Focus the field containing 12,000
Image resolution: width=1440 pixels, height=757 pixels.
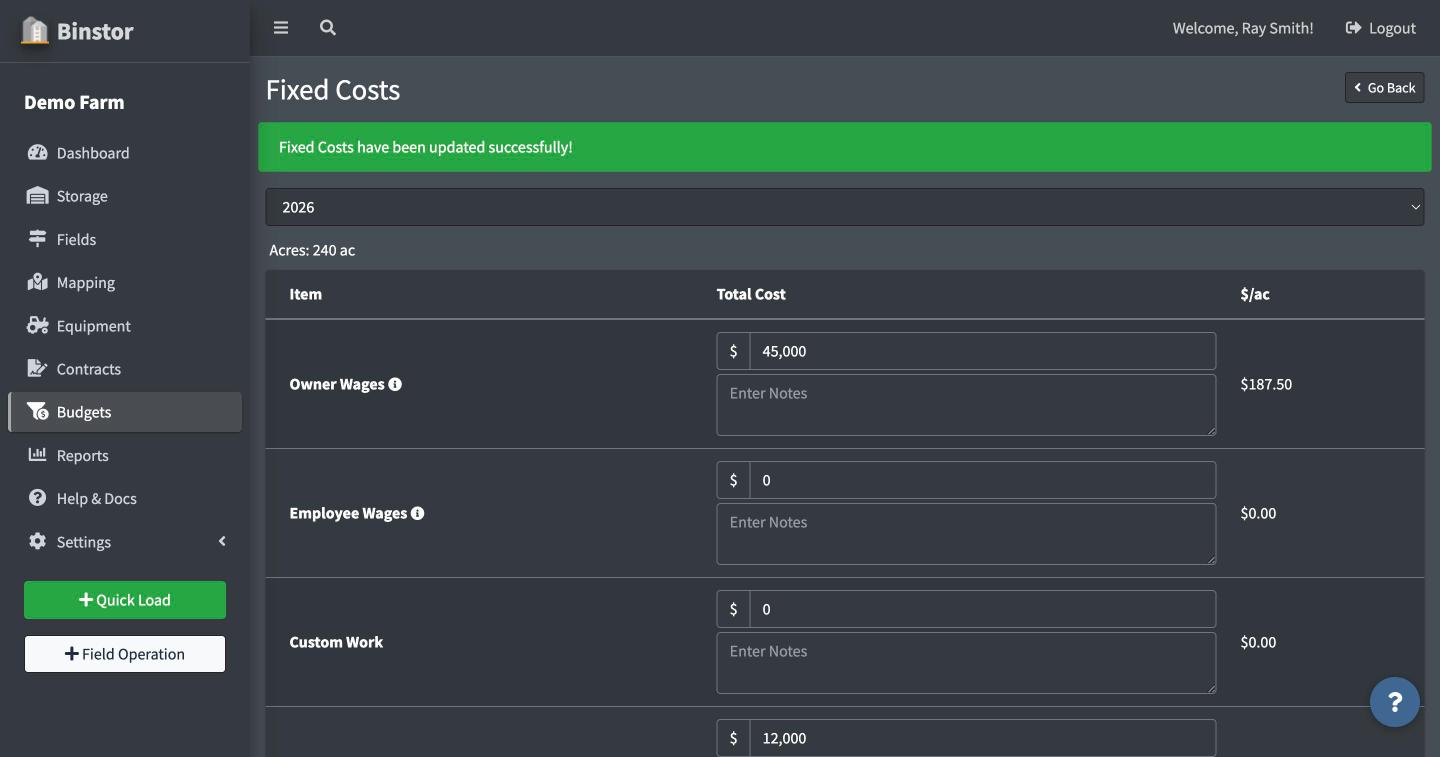982,738
